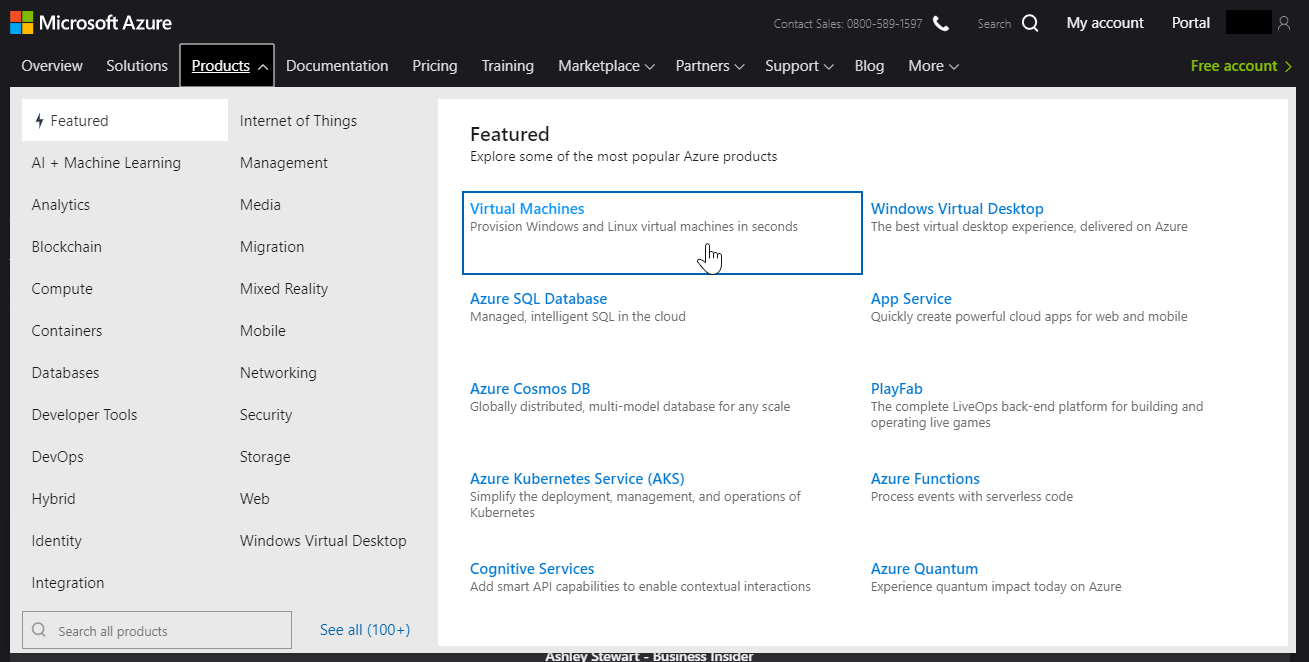
Task: Select Windows Virtual Desktop in category list
Action: click(x=323, y=541)
